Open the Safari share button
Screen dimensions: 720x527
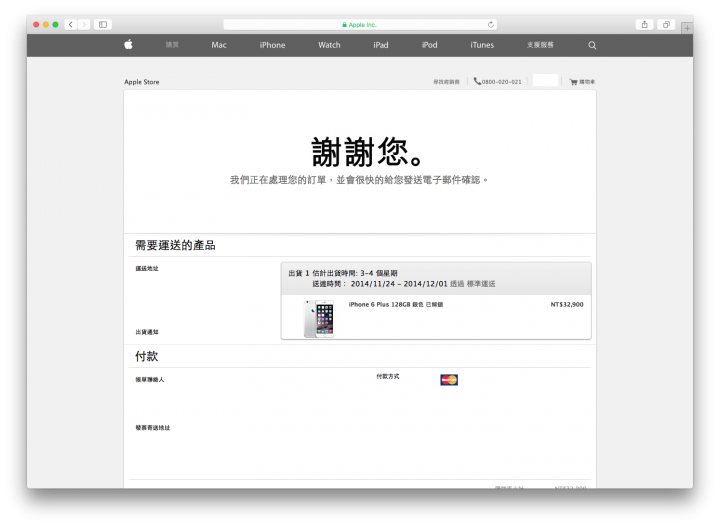(644, 24)
